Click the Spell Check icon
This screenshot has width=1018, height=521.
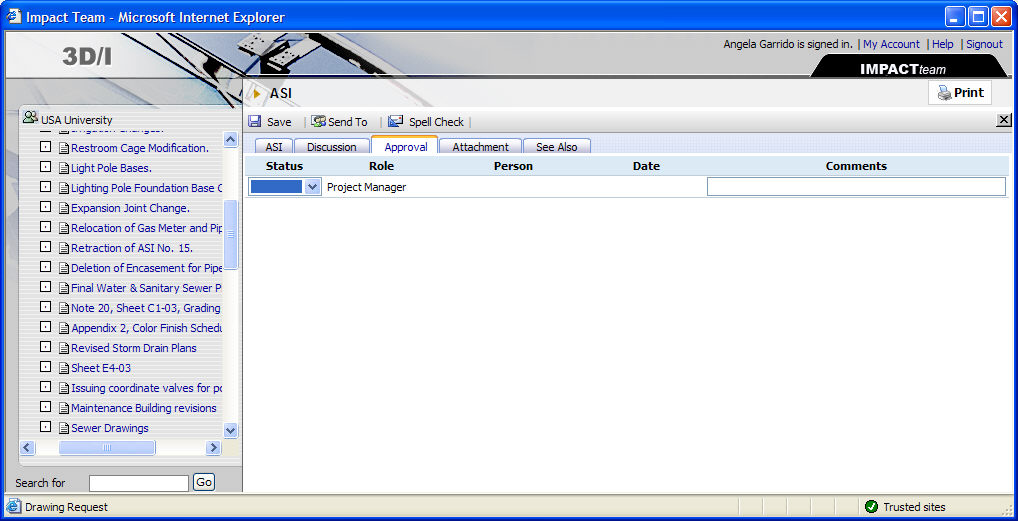point(396,122)
